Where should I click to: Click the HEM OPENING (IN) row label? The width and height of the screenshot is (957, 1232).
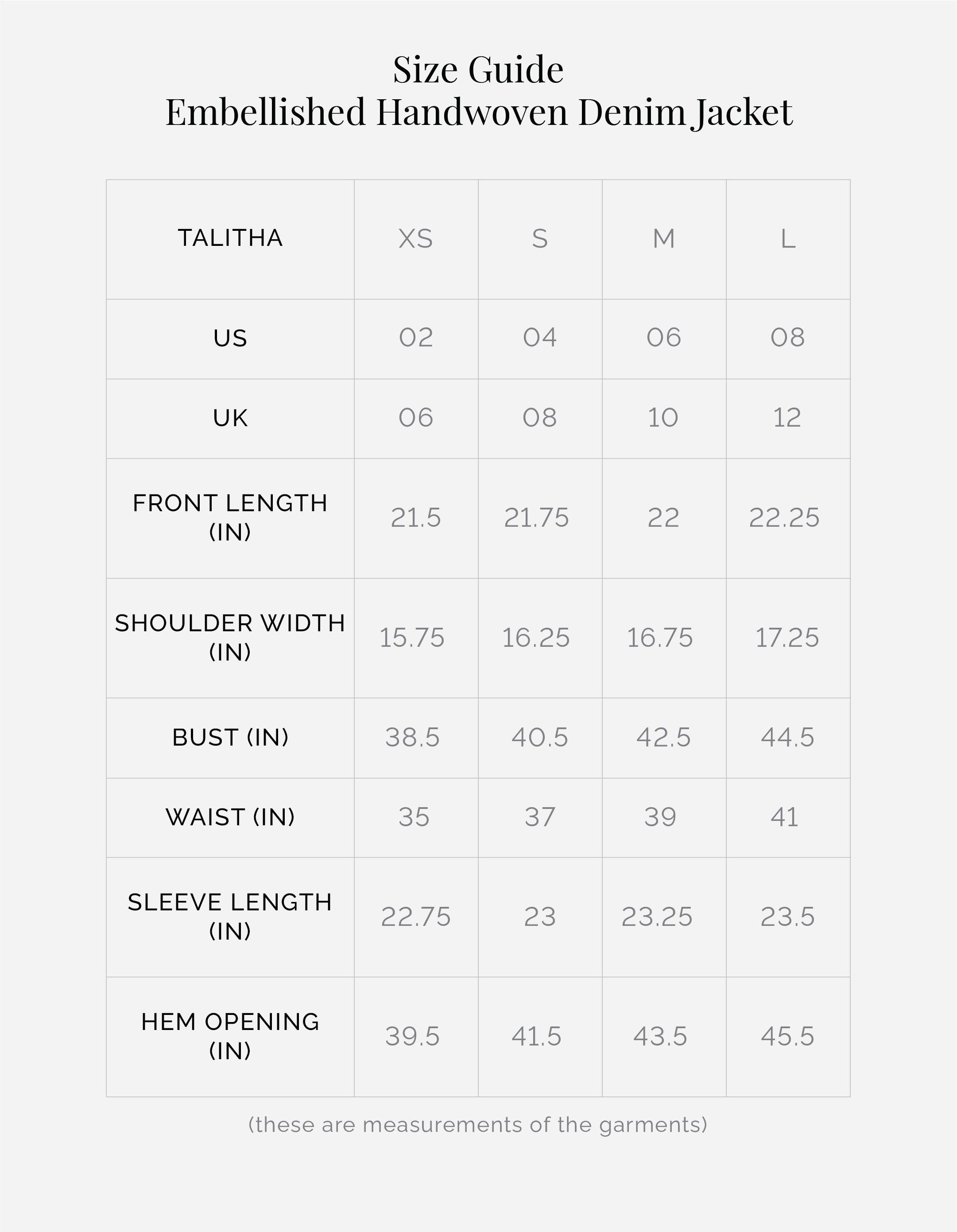coord(230,1036)
